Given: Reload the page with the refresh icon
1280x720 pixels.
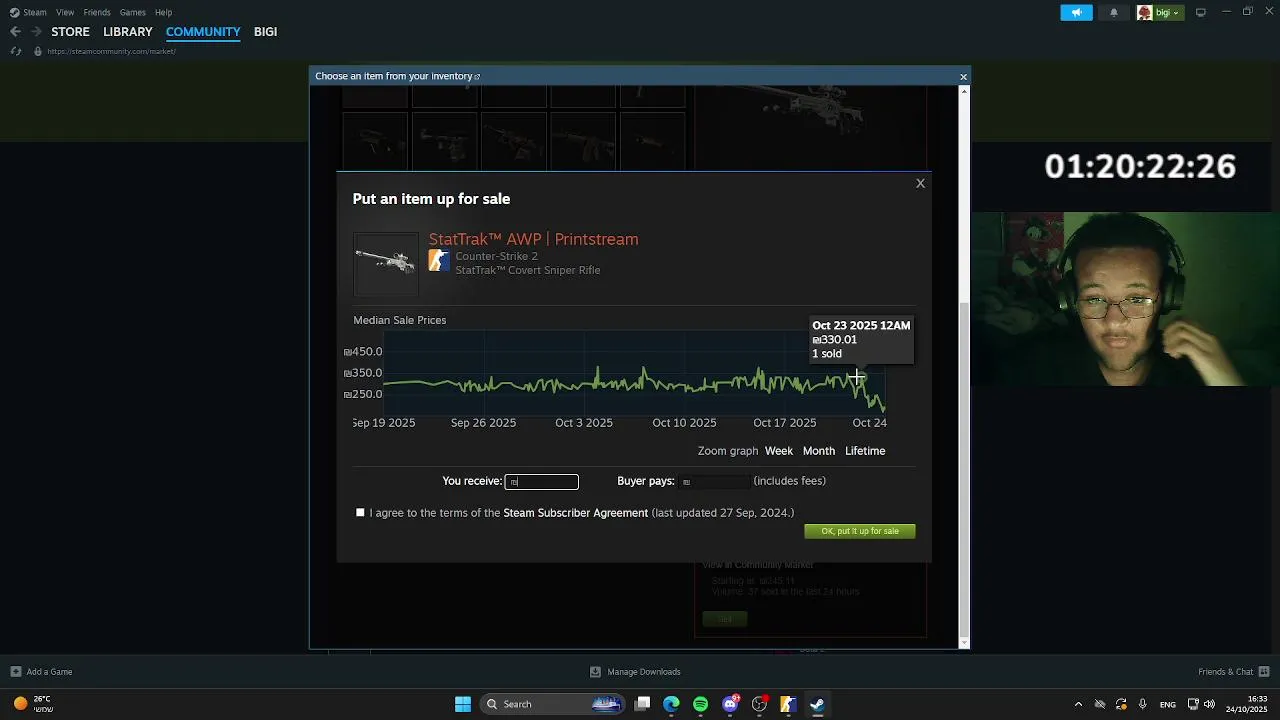Looking at the screenshot, I should (x=15, y=51).
